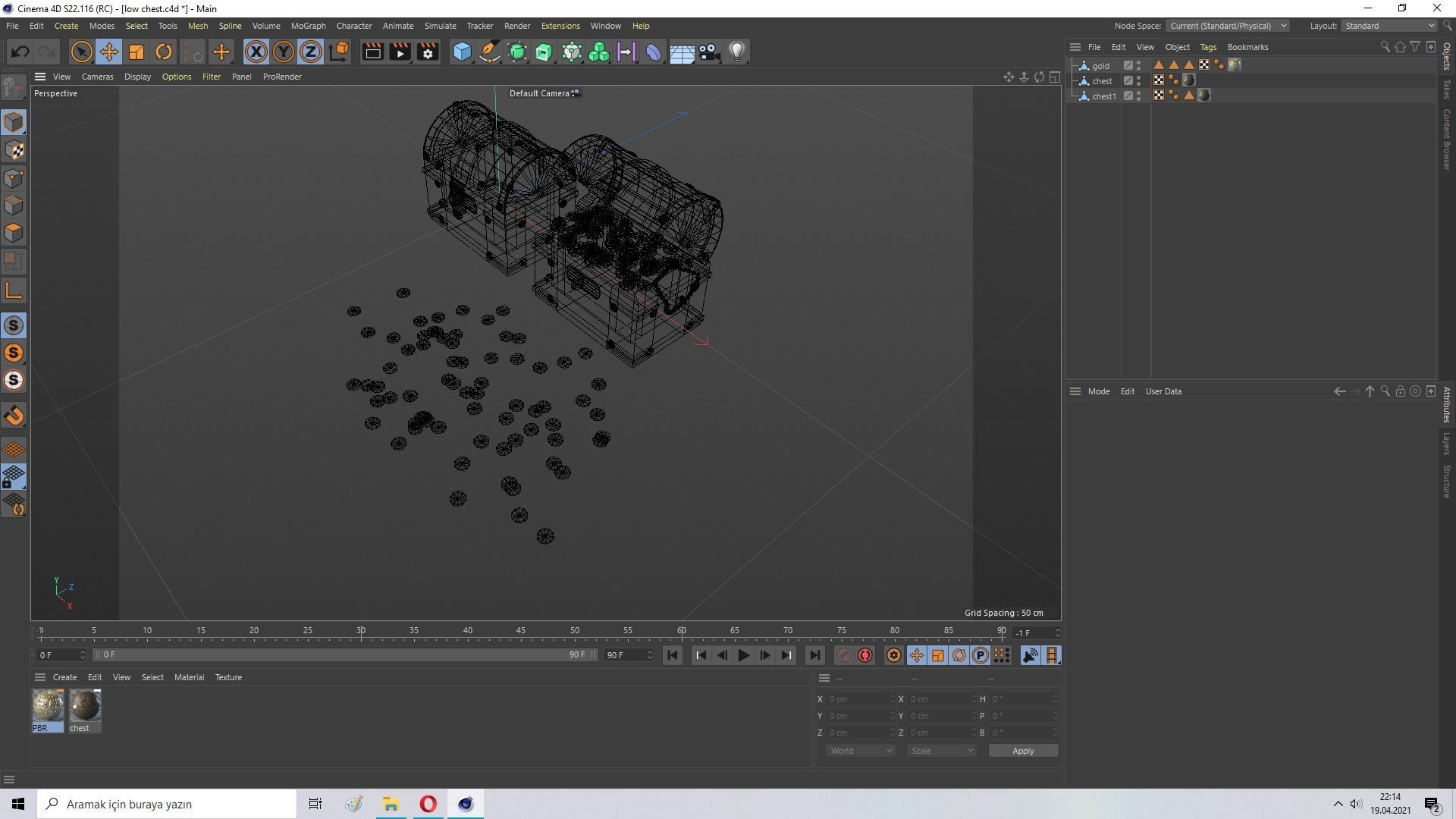Viewport: 1456px width, 819px height.
Task: Toggle Enable Snap magnet icon
Action: 14,416
